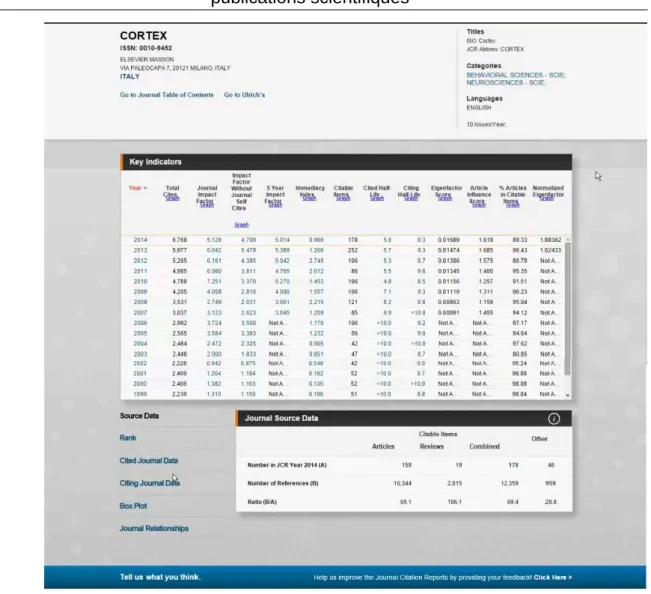Click the feedback 'Click Here >' link
Viewport: 651px width, 594px height.
[x=553, y=577]
